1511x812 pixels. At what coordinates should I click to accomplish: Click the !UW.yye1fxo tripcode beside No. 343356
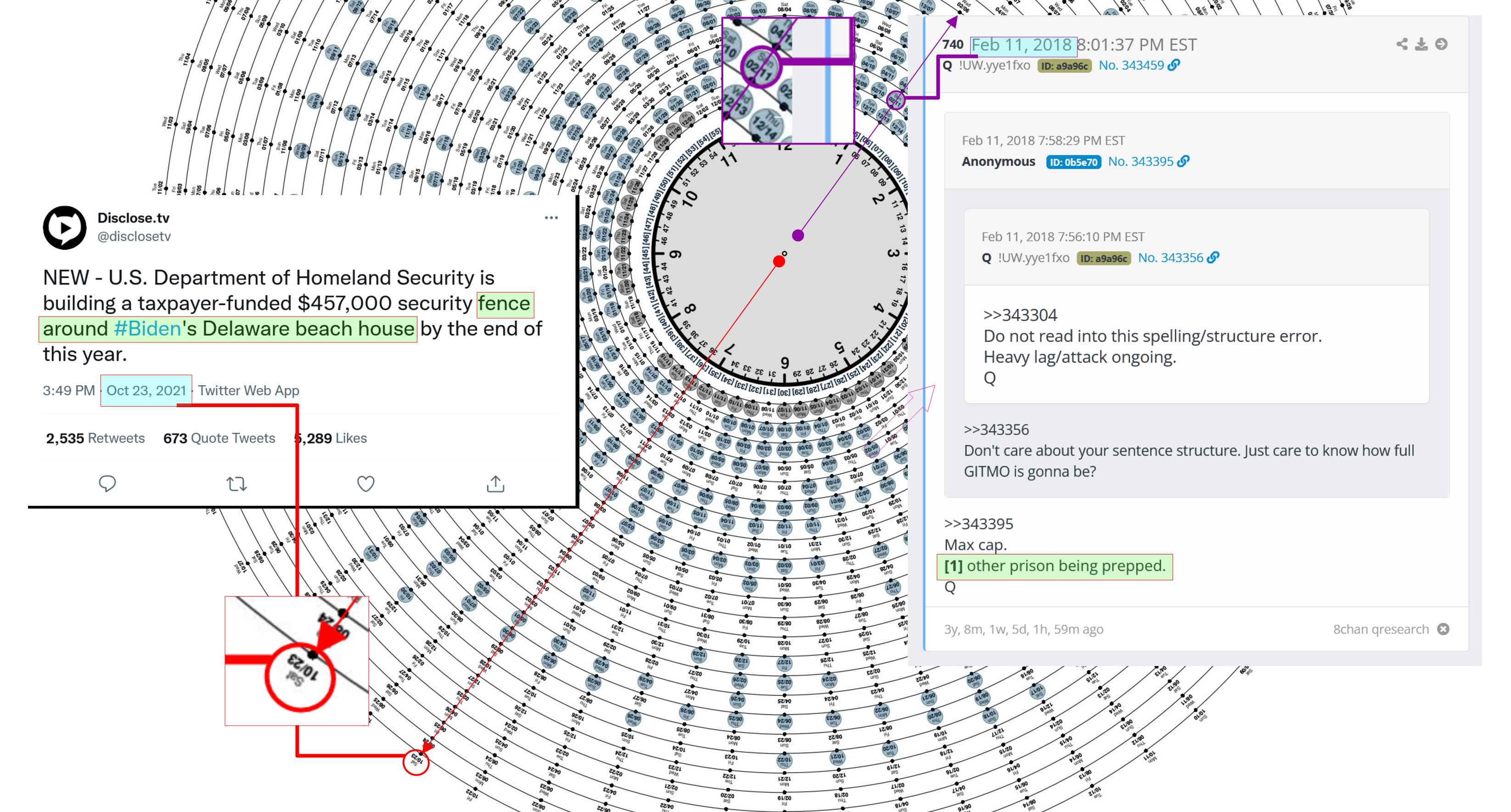[x=1034, y=258]
